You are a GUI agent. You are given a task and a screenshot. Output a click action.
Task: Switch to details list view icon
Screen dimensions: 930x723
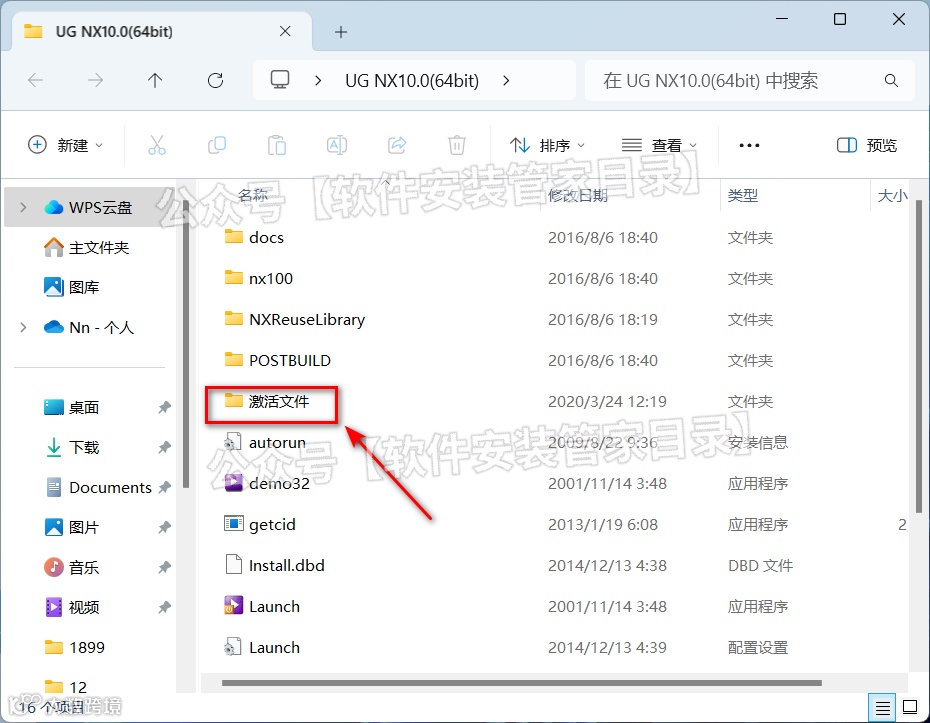[x=882, y=707]
